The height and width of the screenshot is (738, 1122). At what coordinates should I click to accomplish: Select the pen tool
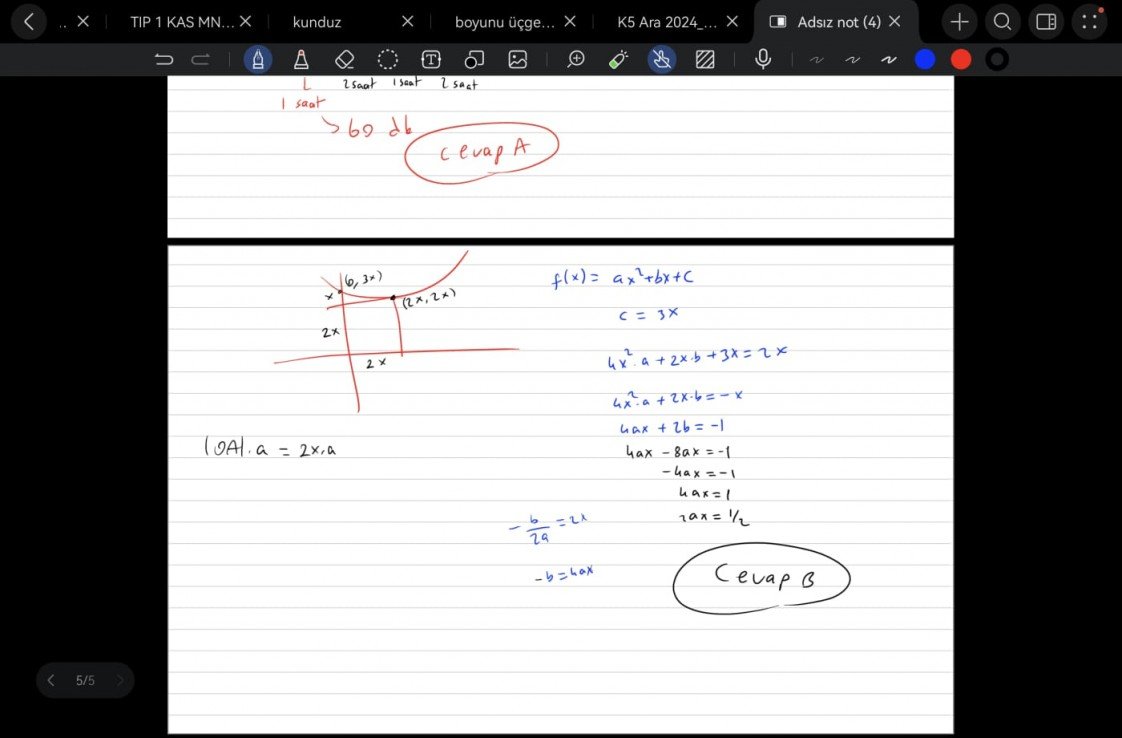258,60
